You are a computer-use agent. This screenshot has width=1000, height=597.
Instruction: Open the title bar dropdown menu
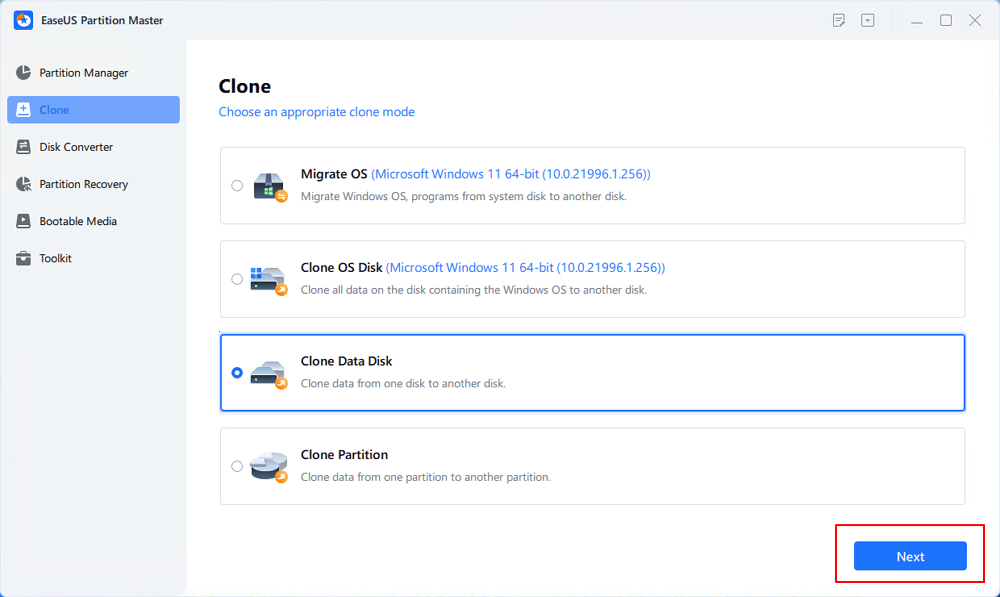coord(868,20)
